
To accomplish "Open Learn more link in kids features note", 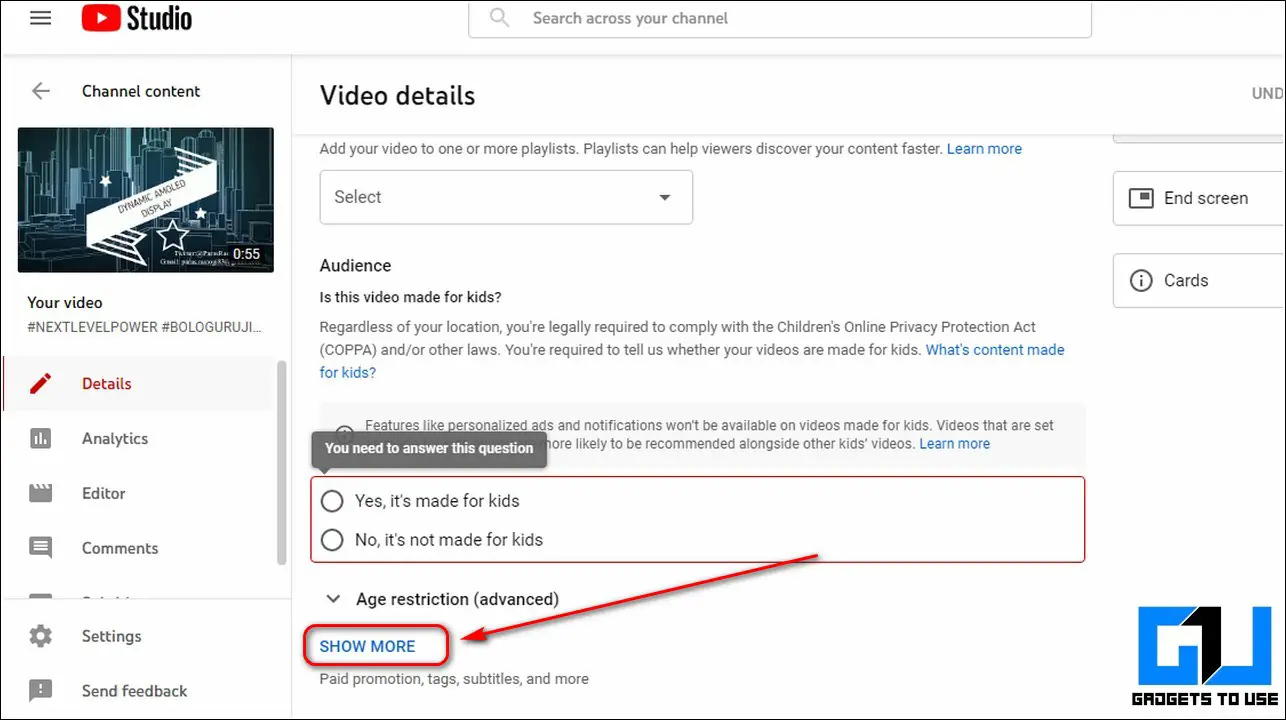I will [x=955, y=444].
